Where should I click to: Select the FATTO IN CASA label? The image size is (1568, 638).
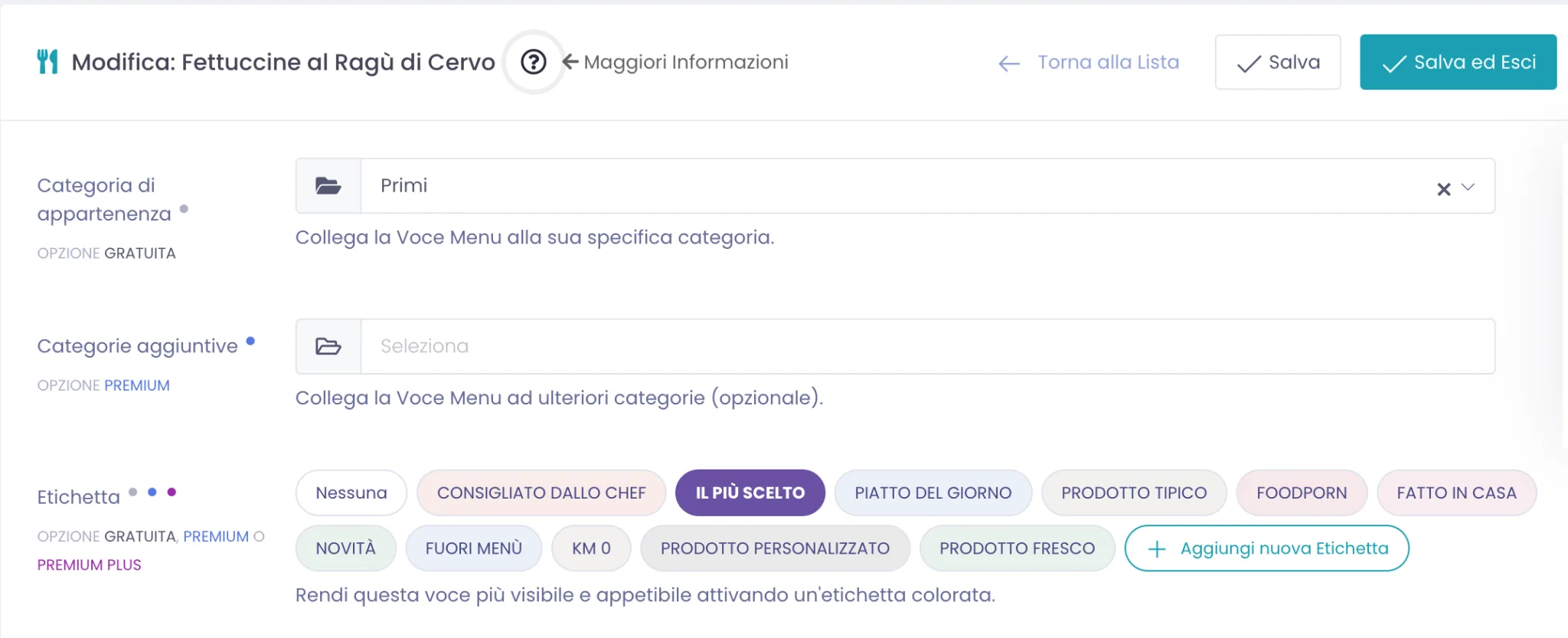1456,492
